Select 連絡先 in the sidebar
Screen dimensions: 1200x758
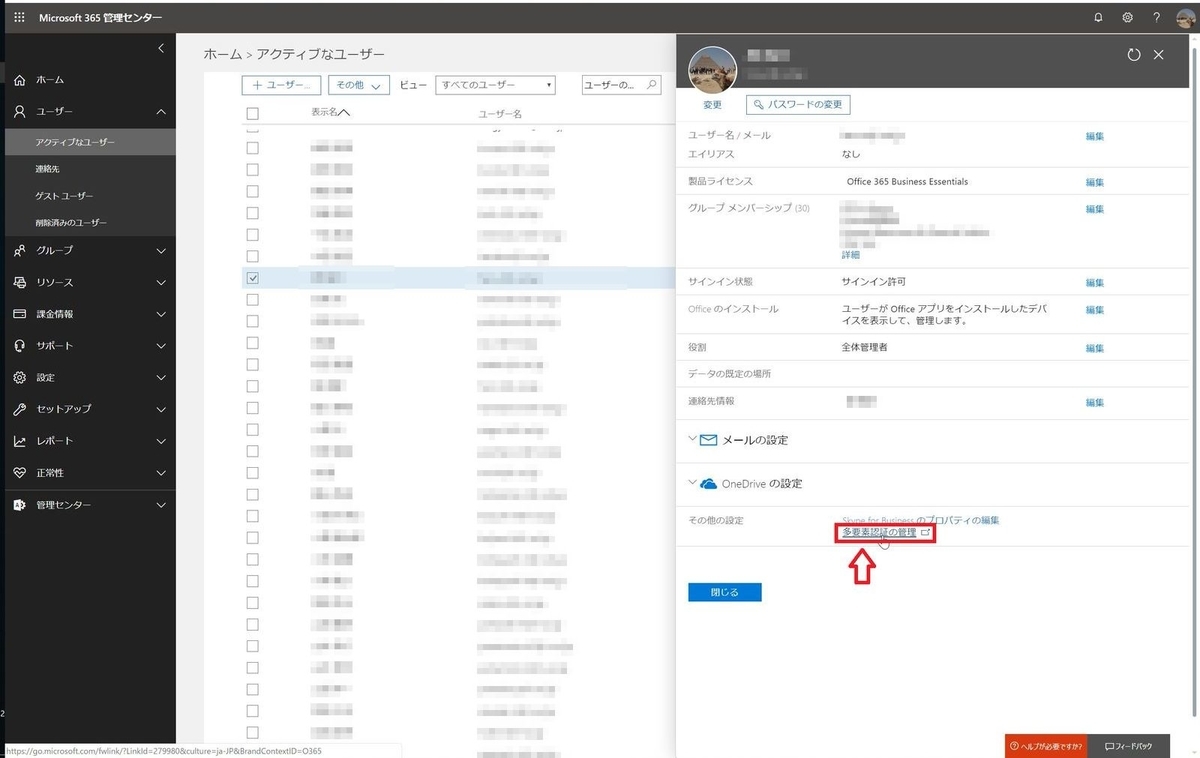[46, 168]
